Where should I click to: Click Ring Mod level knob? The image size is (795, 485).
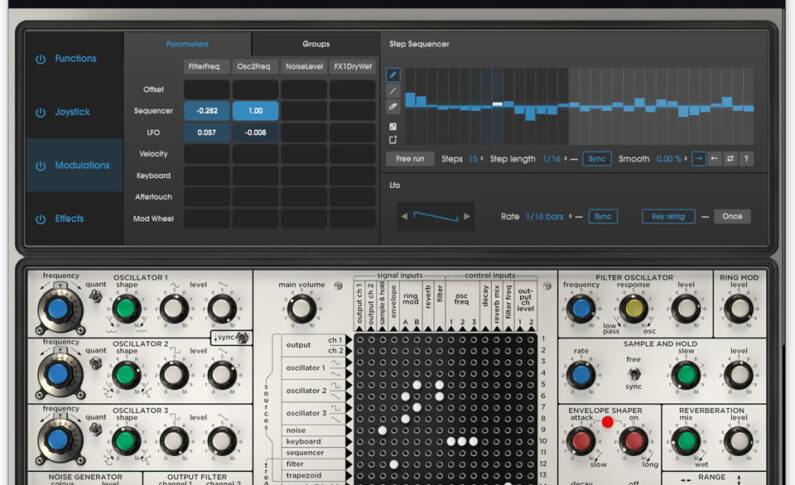tap(739, 308)
